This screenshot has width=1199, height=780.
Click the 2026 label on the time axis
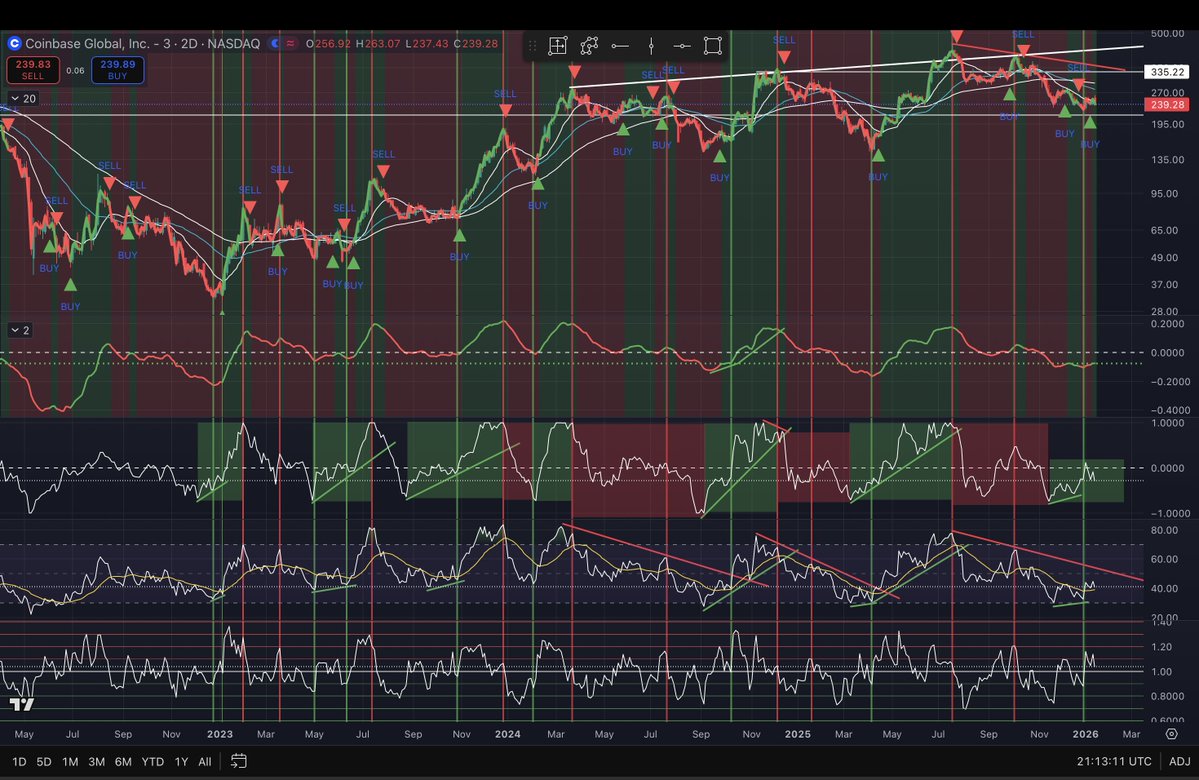1085,734
